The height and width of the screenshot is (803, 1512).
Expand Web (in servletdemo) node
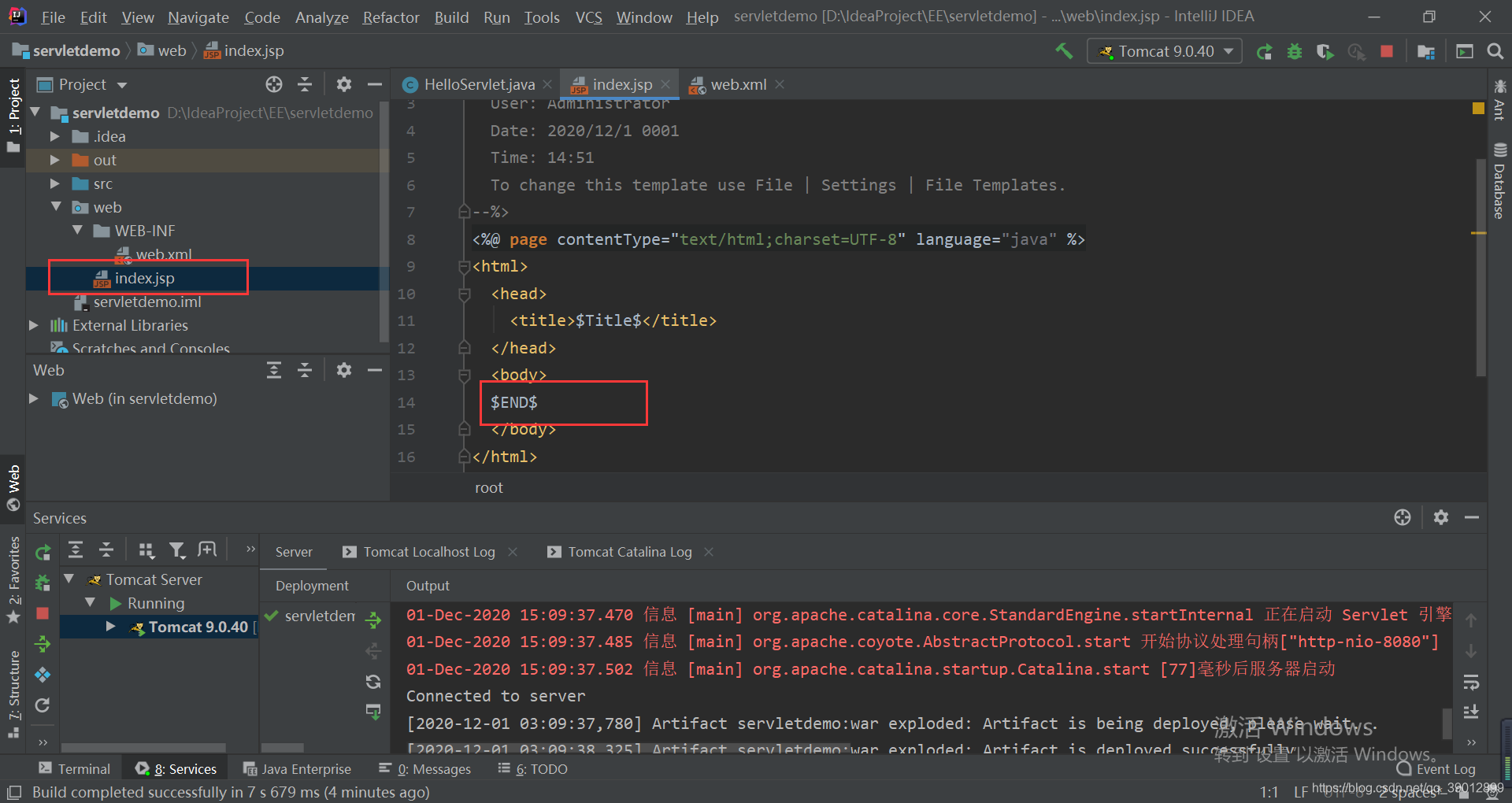pos(34,398)
